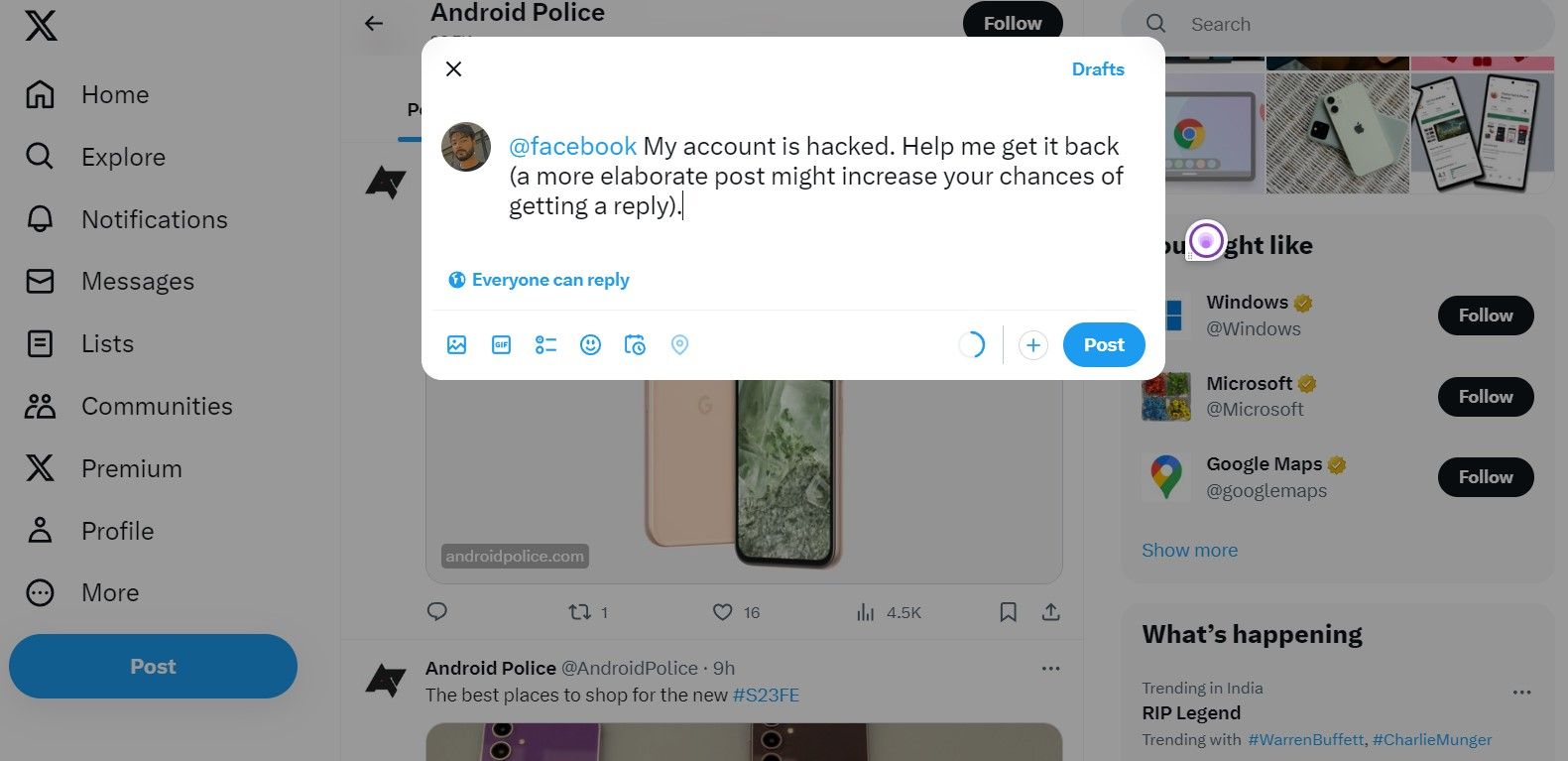
Task: Open options menu on the S23FE post
Action: coord(1051,669)
